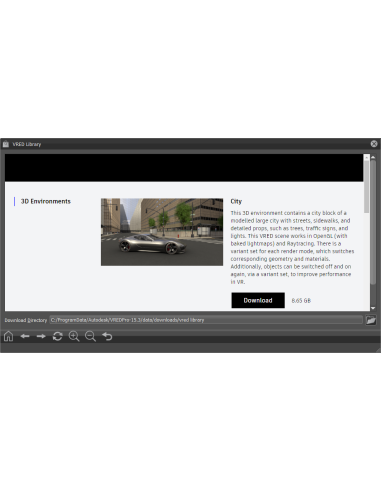Reload the library page
This screenshot has height=492, width=381.
point(57,336)
